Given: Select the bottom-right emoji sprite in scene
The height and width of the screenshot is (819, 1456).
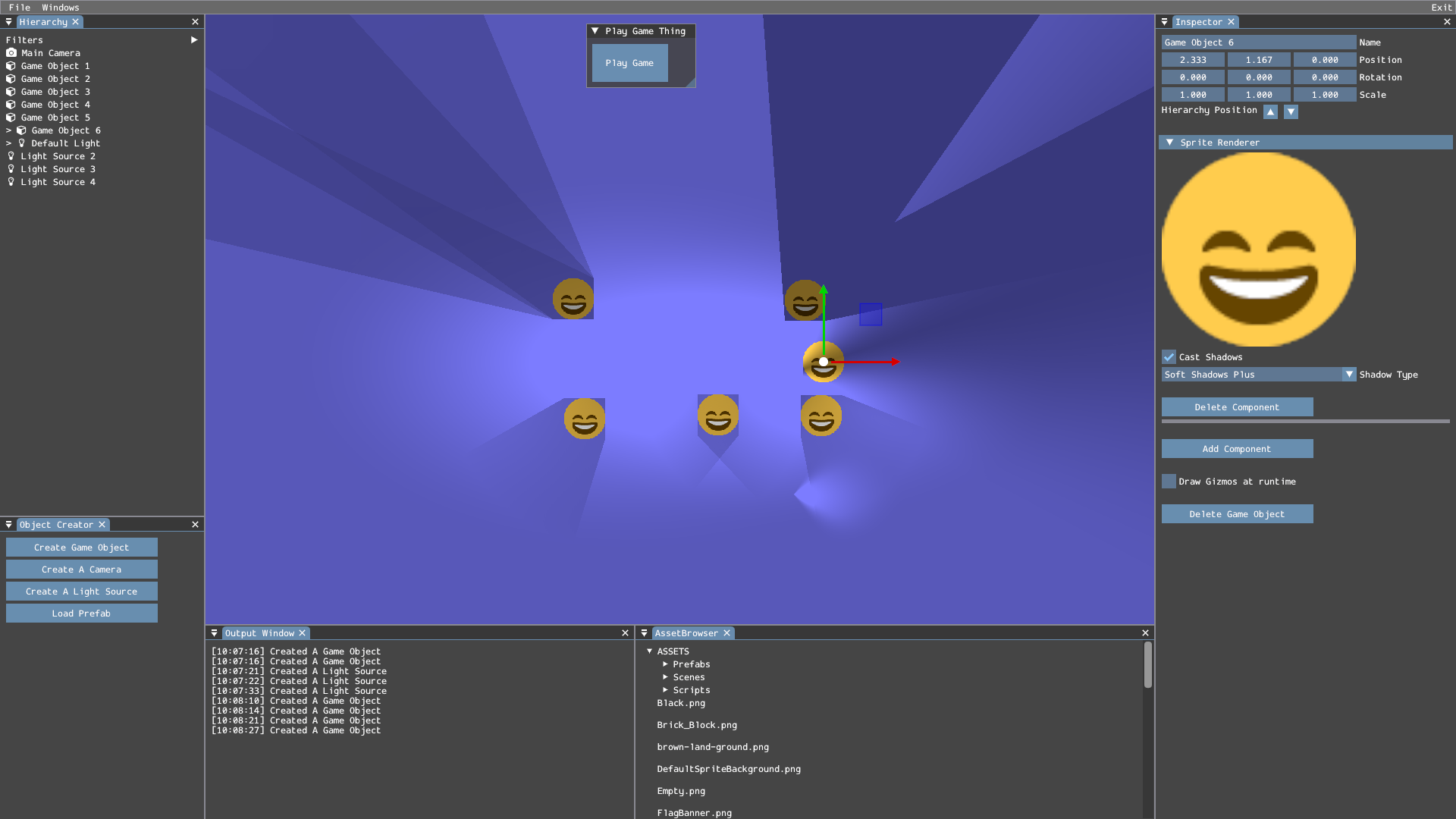Looking at the screenshot, I should coord(821,416).
